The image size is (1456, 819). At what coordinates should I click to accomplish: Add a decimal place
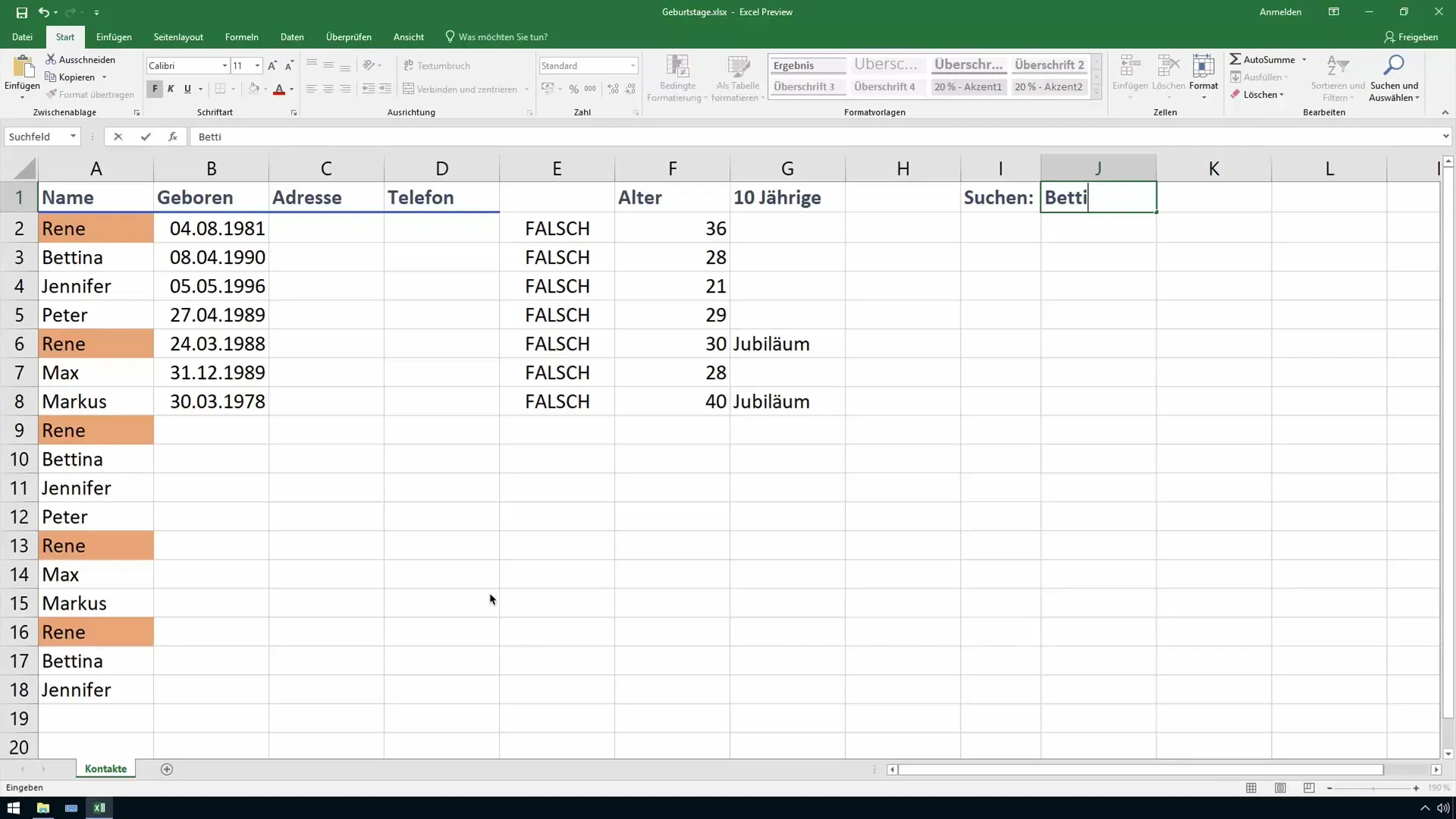click(613, 89)
